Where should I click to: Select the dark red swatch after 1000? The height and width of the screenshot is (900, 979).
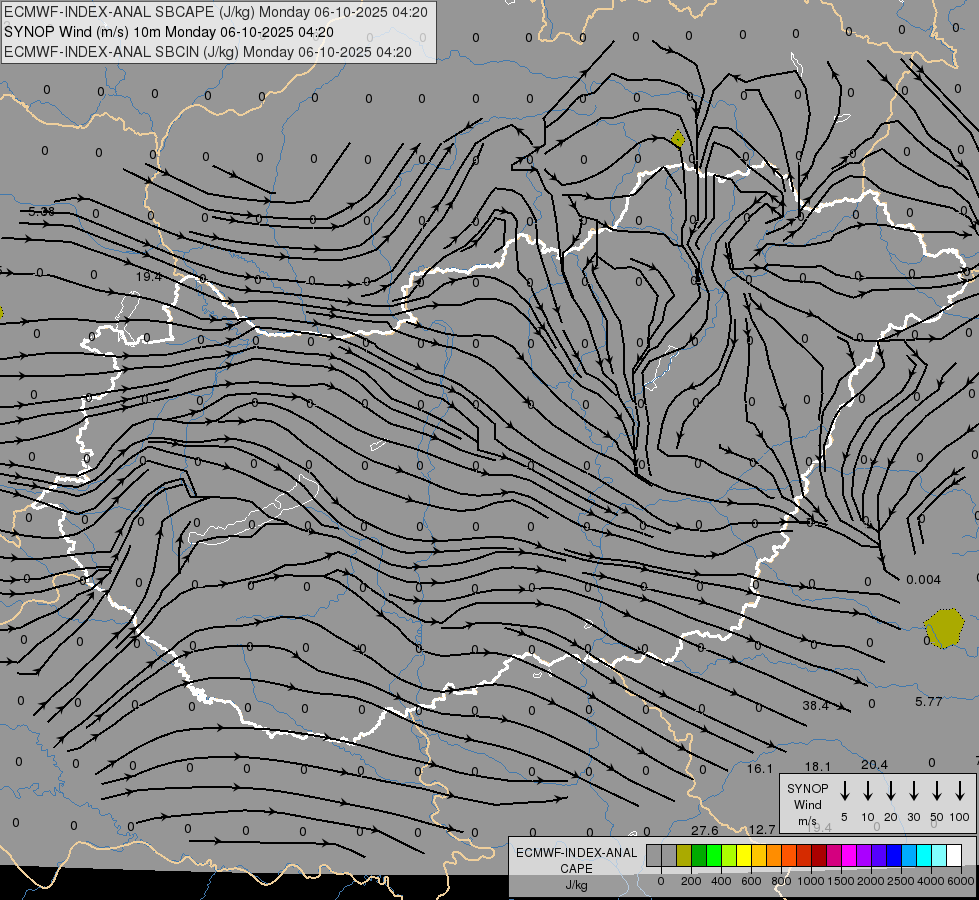click(819, 855)
